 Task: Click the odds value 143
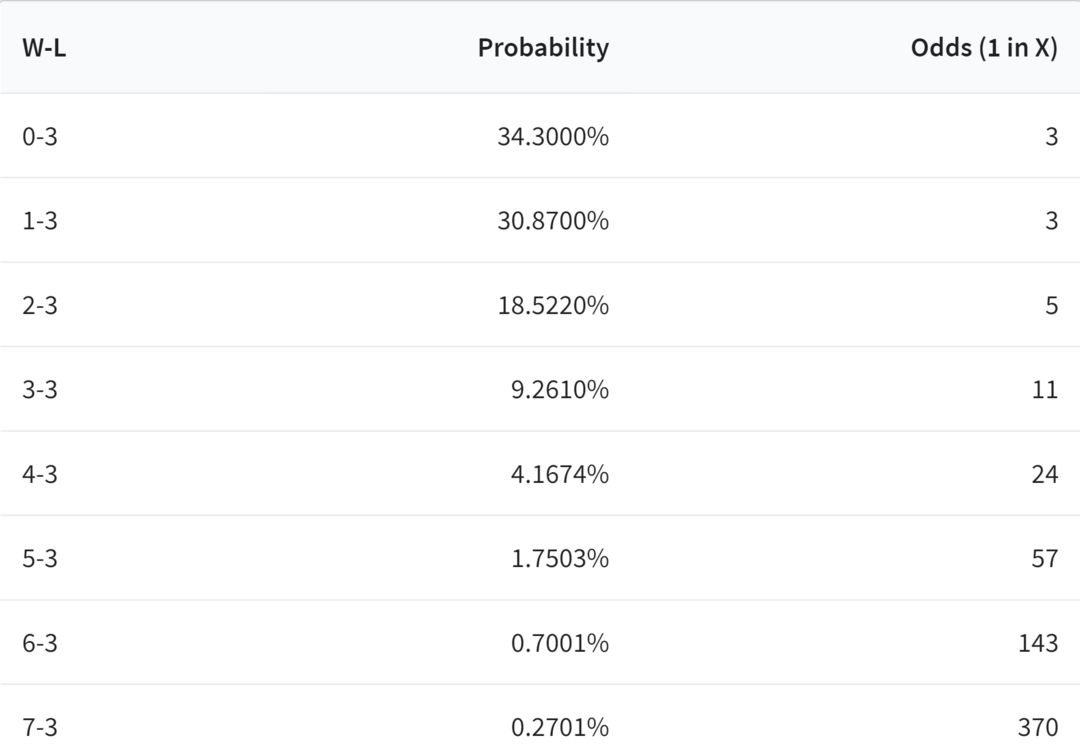point(1038,643)
